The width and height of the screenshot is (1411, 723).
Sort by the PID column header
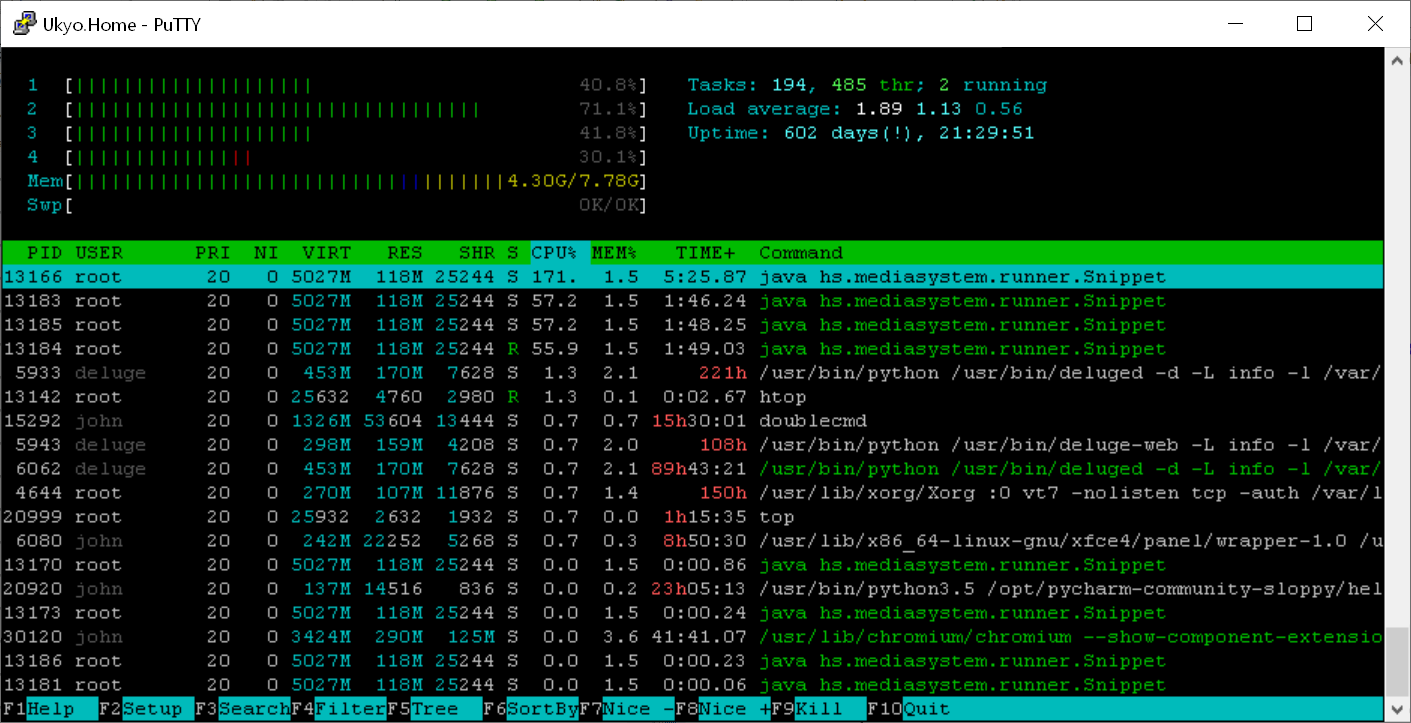[44, 253]
